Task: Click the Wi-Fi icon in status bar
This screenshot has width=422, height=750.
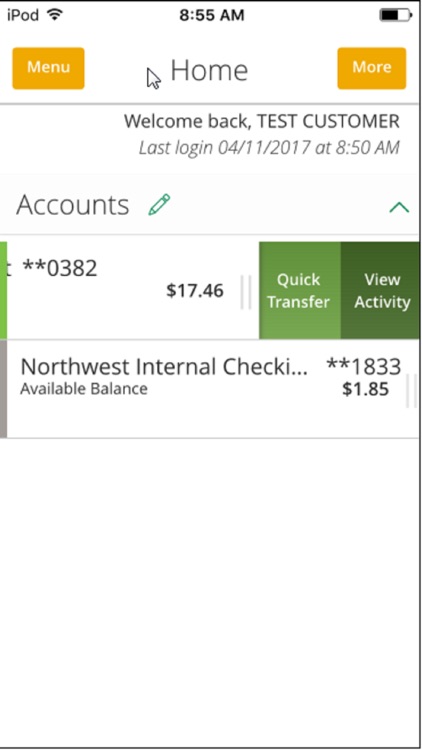Action: pyautogui.click(x=56, y=15)
